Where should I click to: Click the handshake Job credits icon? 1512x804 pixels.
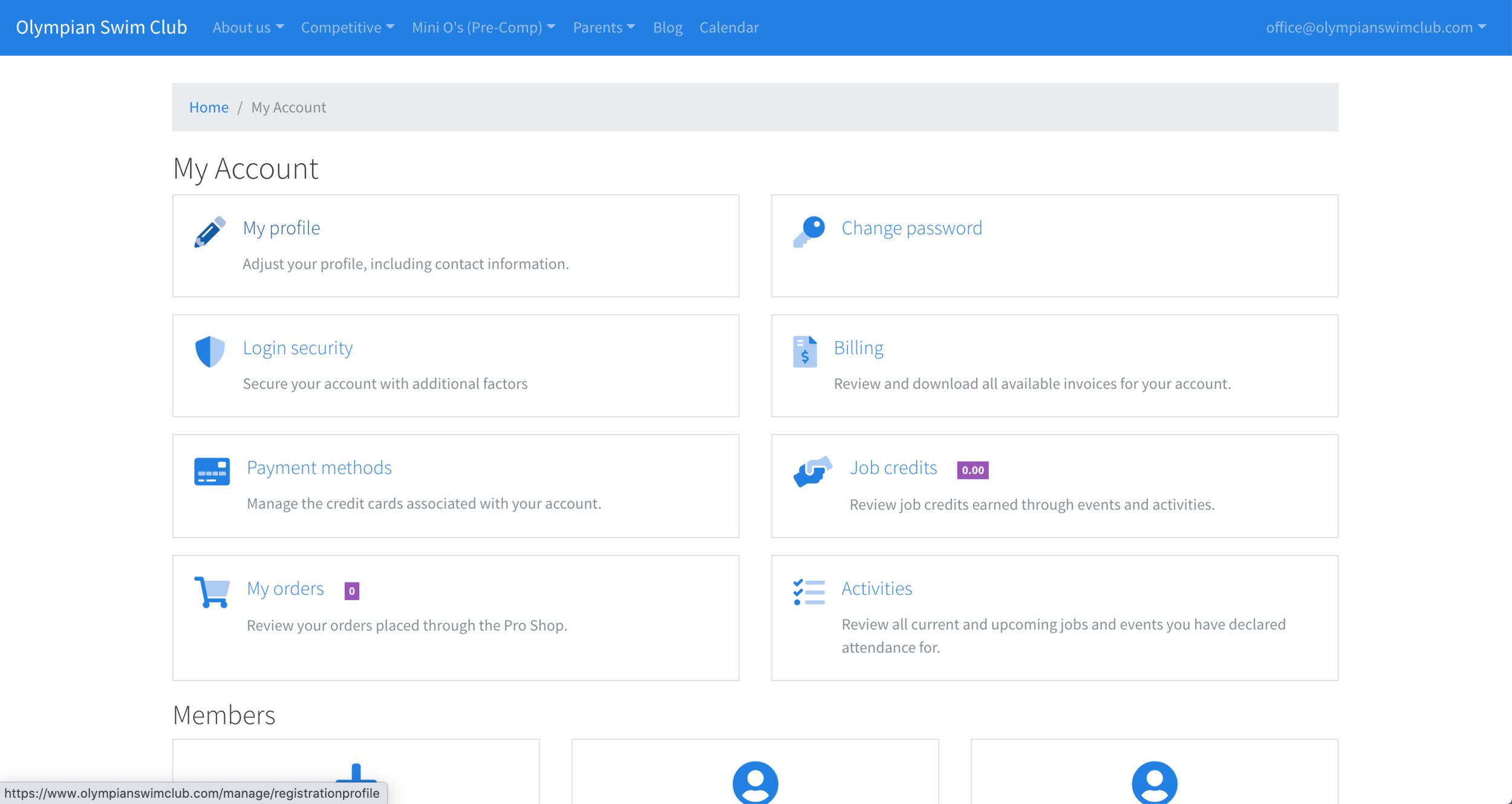812,471
